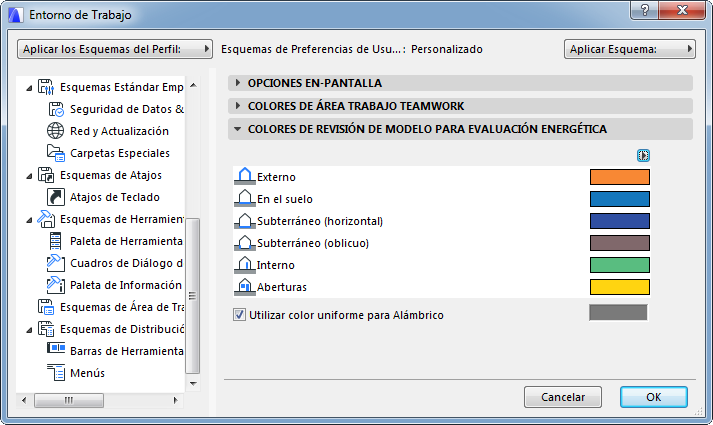The image size is (713, 425).
Task: Pick the orange Externo color swatch
Action: [x=620, y=177]
